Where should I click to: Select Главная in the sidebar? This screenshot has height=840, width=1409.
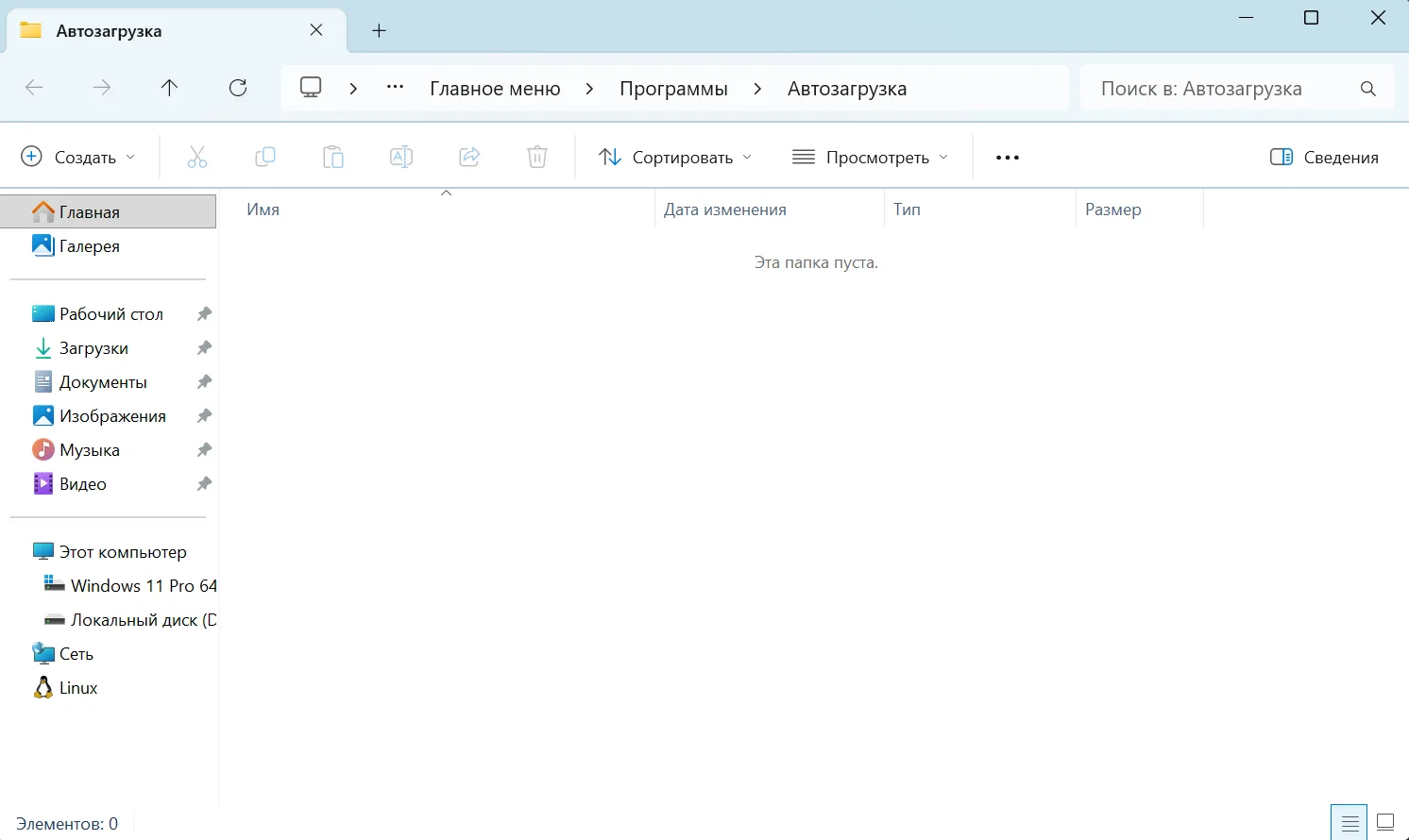[109, 212]
